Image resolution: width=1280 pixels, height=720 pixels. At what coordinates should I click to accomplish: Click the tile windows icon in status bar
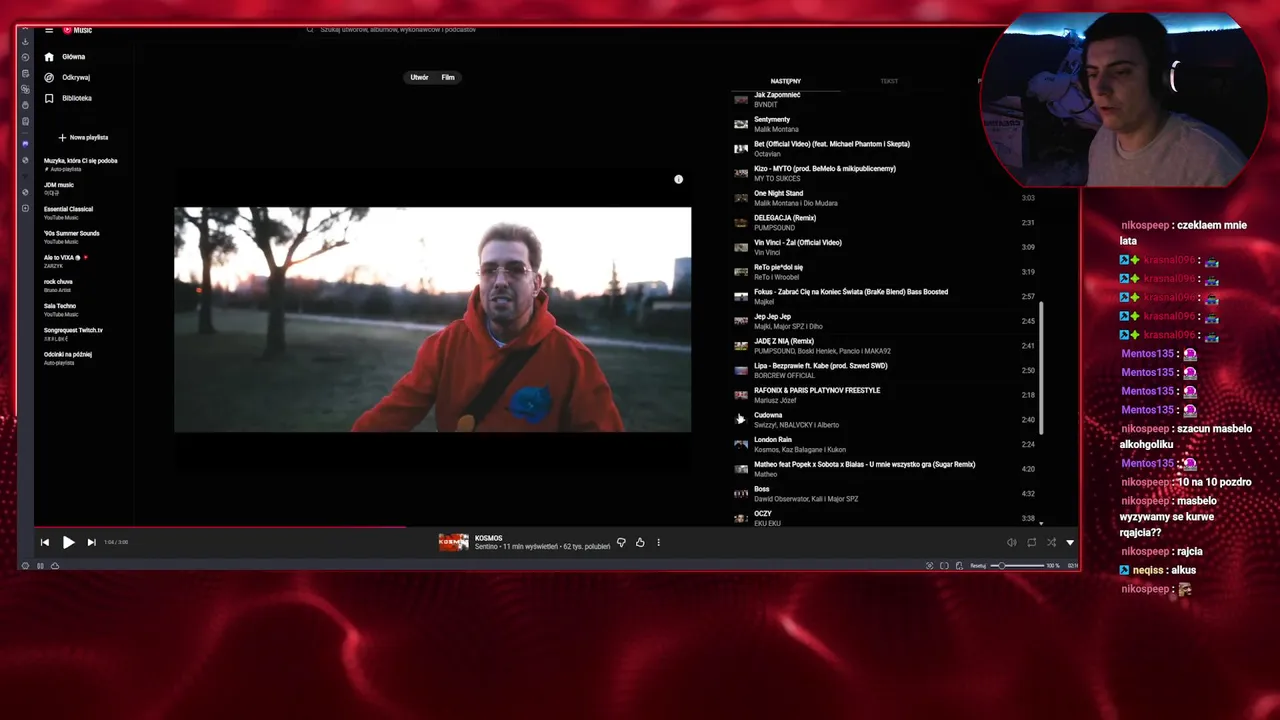tap(944, 566)
